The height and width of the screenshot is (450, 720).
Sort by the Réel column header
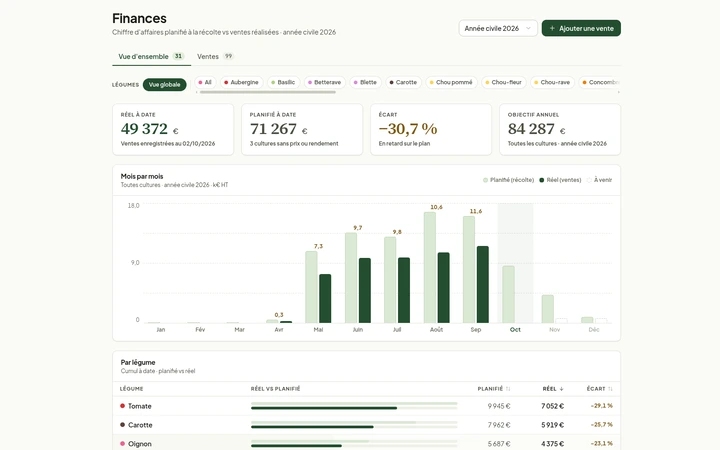click(553, 389)
